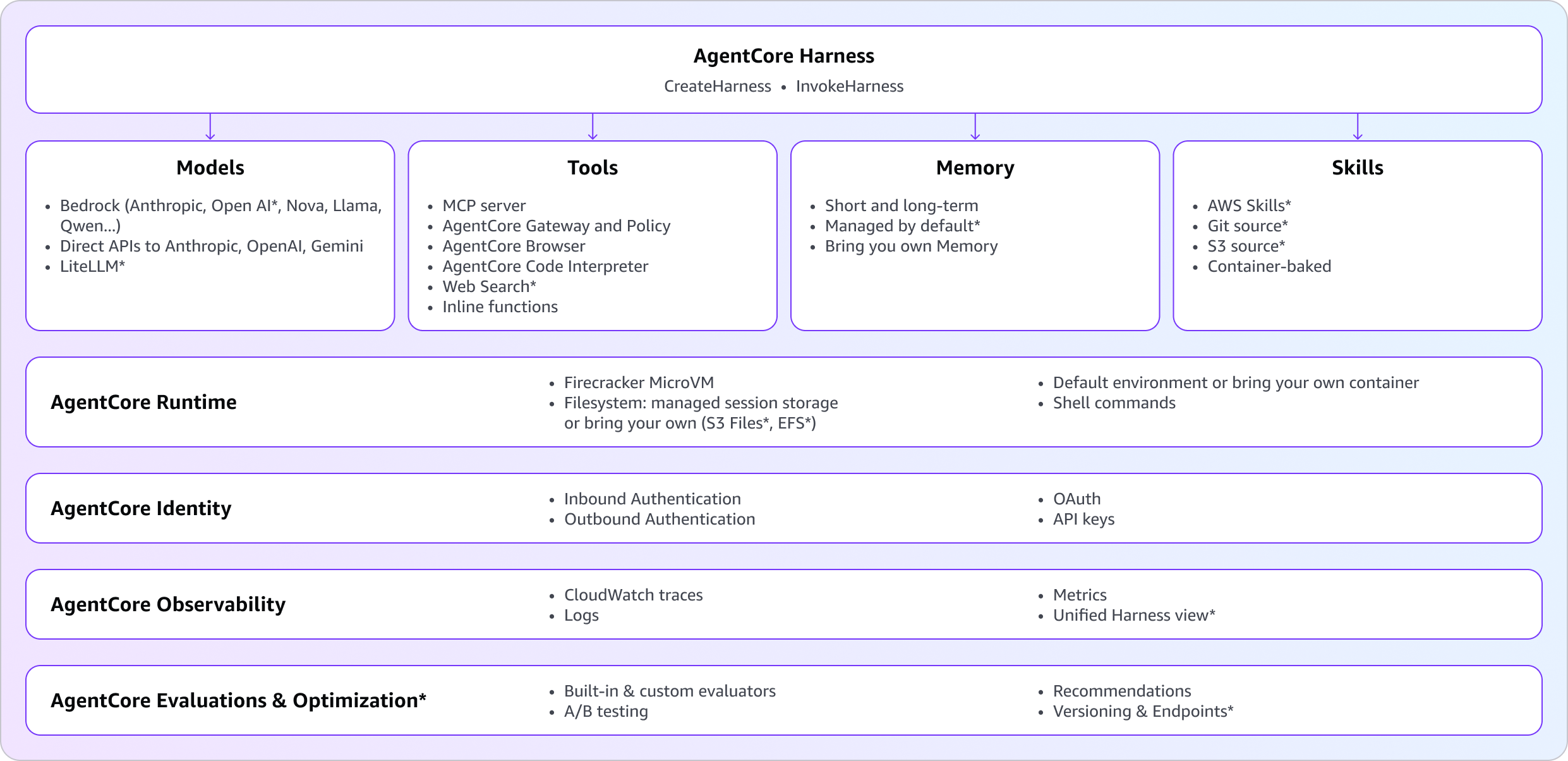Click AgentCore Code Interpreter
Image resolution: width=1568 pixels, height=761 pixels.
point(545,266)
